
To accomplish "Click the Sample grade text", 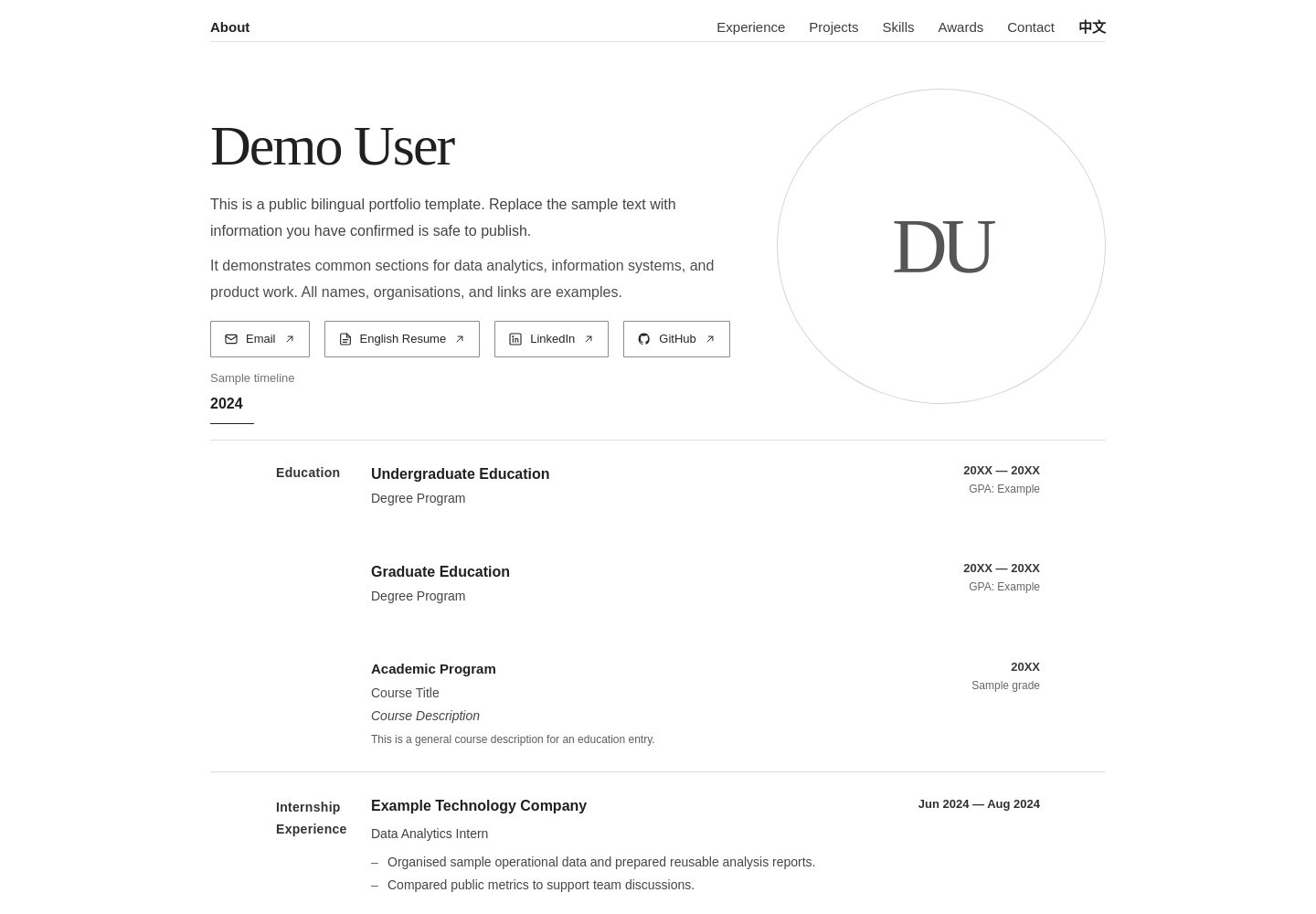I will click(x=1005, y=685).
